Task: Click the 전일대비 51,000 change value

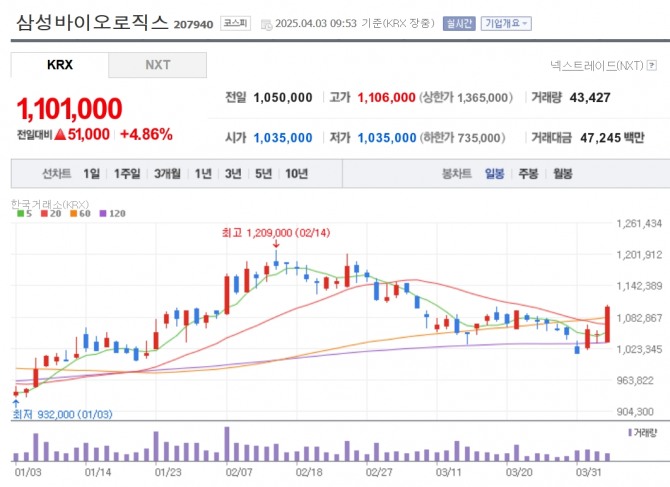Action: 88,135
